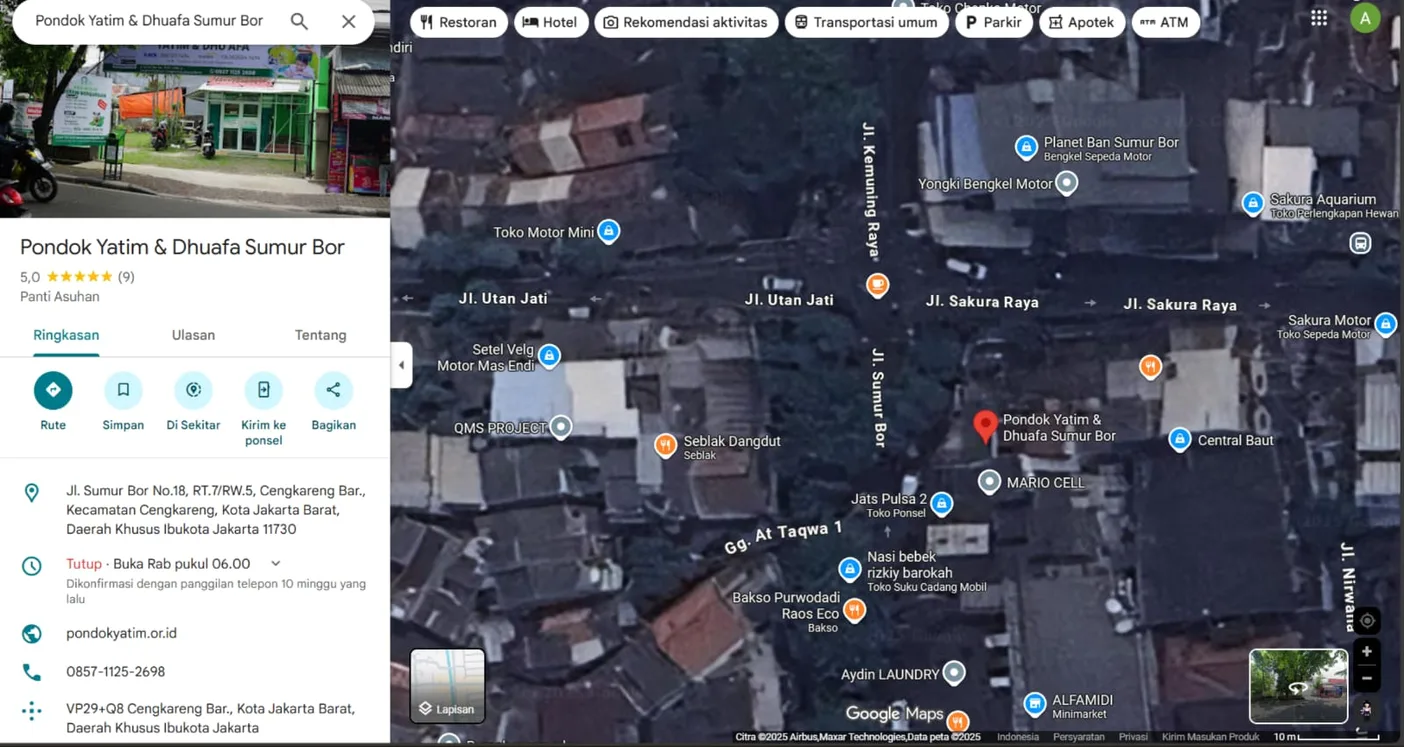1404x747 pixels.
Task: Center map on your location
Action: coord(1367,621)
